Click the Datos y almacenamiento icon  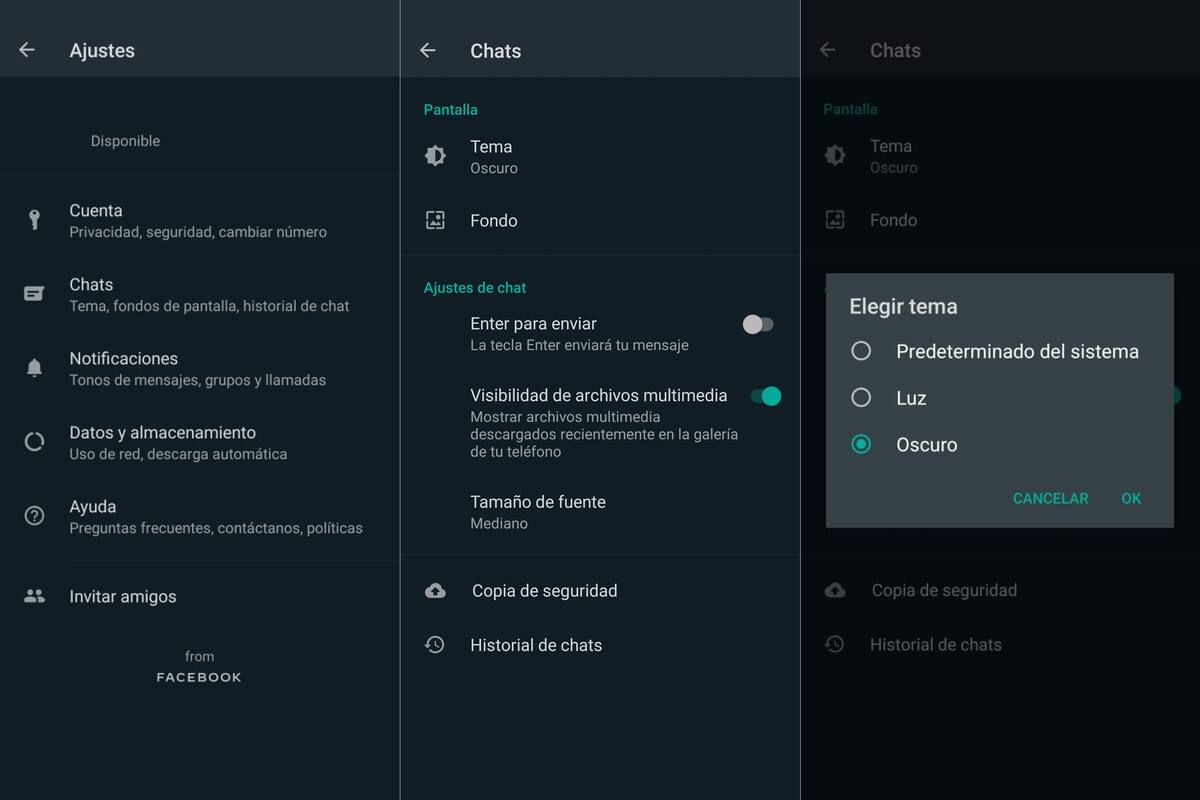(36, 441)
